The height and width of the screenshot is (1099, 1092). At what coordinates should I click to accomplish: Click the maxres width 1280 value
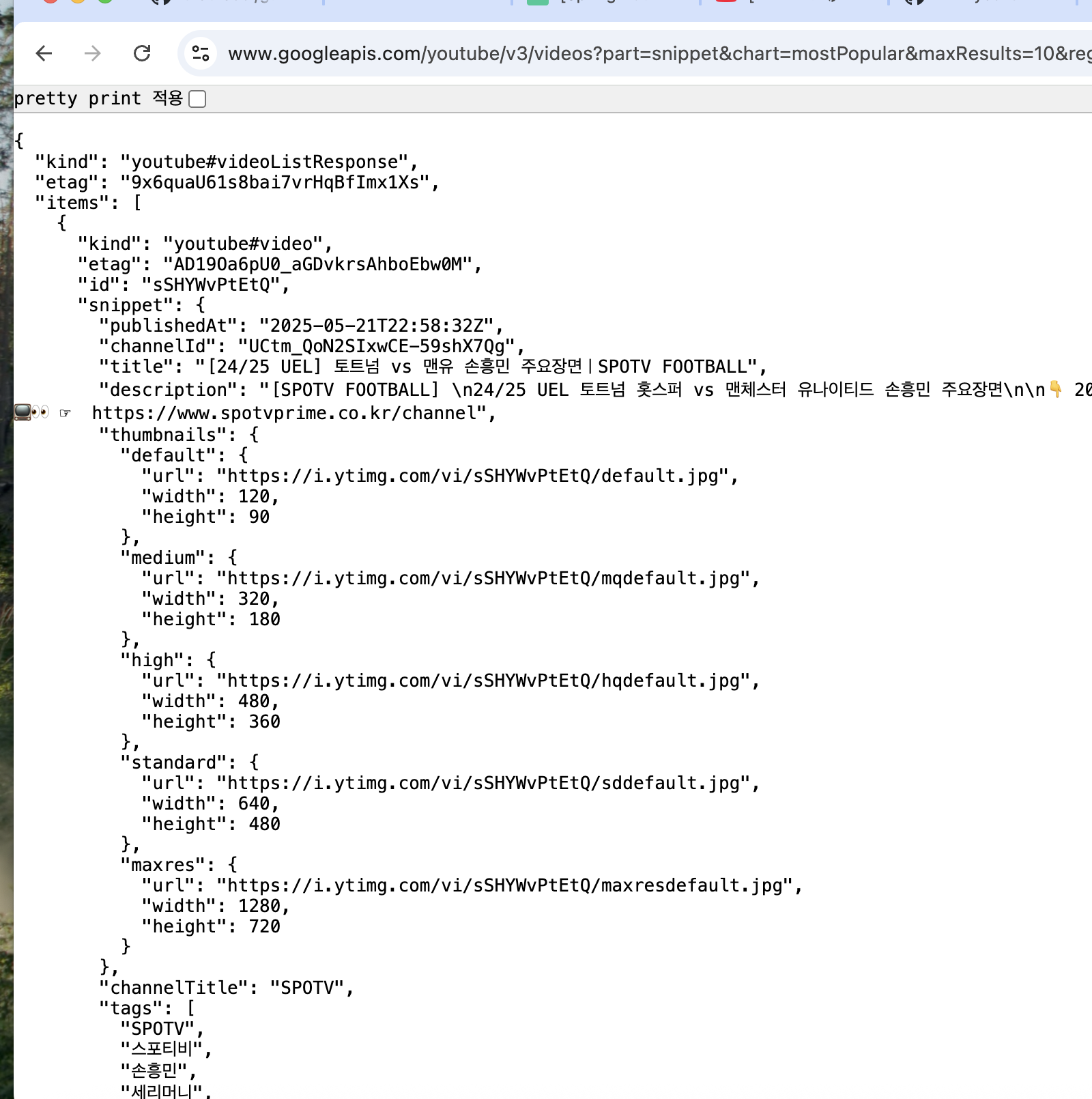point(259,906)
